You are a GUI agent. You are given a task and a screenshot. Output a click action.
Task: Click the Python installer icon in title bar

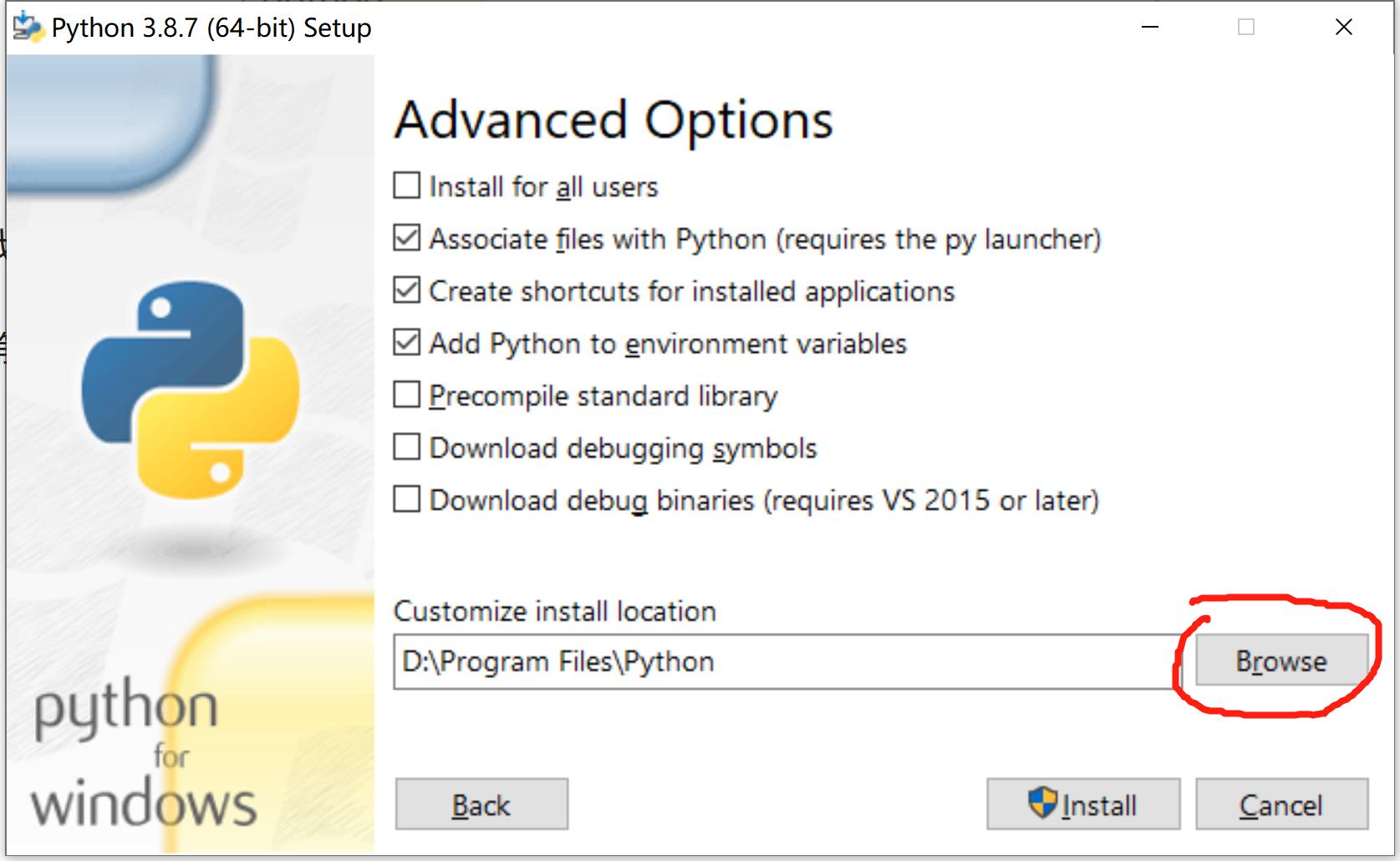coord(28,27)
